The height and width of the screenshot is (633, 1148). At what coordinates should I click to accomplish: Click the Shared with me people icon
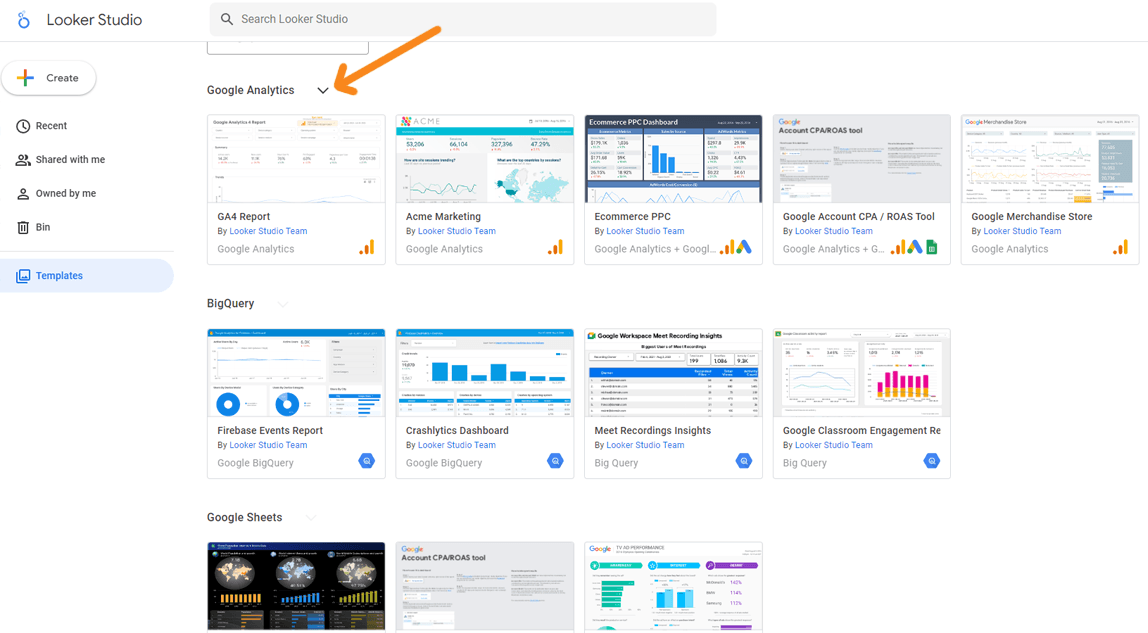point(23,160)
